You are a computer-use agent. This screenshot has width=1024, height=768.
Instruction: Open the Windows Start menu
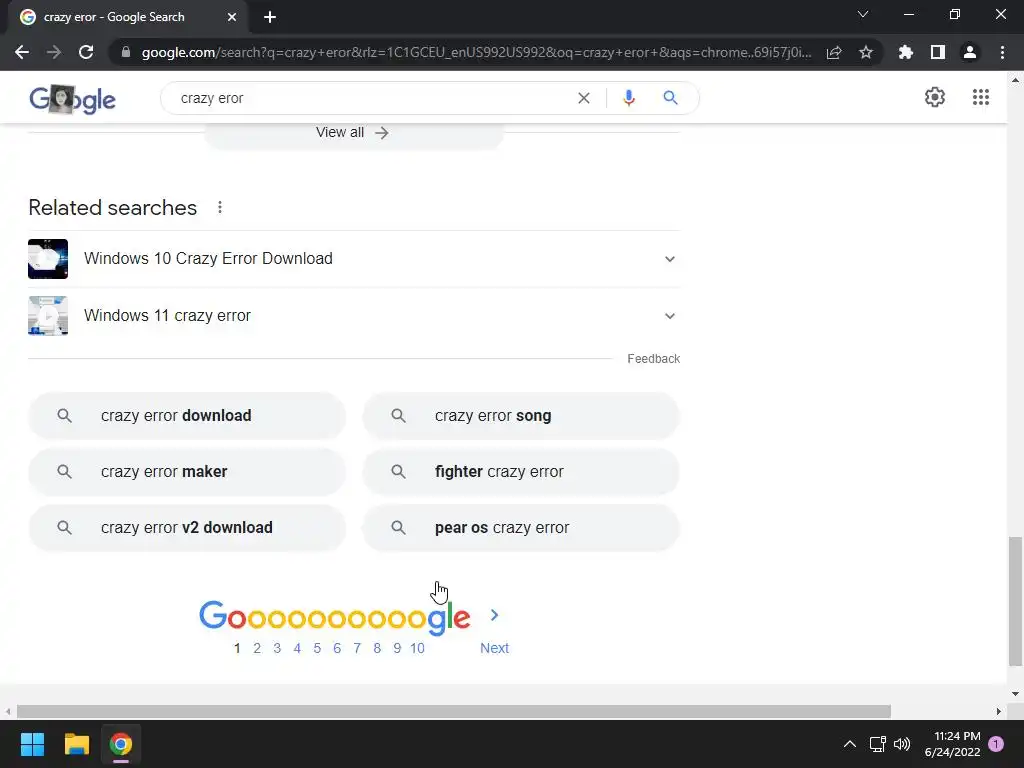click(x=32, y=744)
